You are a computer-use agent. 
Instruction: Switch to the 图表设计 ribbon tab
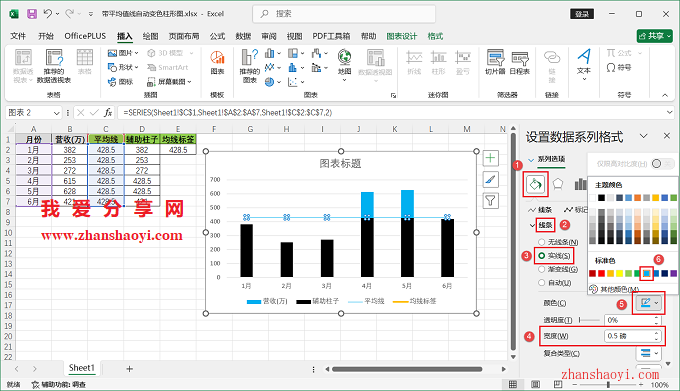[x=402, y=36]
